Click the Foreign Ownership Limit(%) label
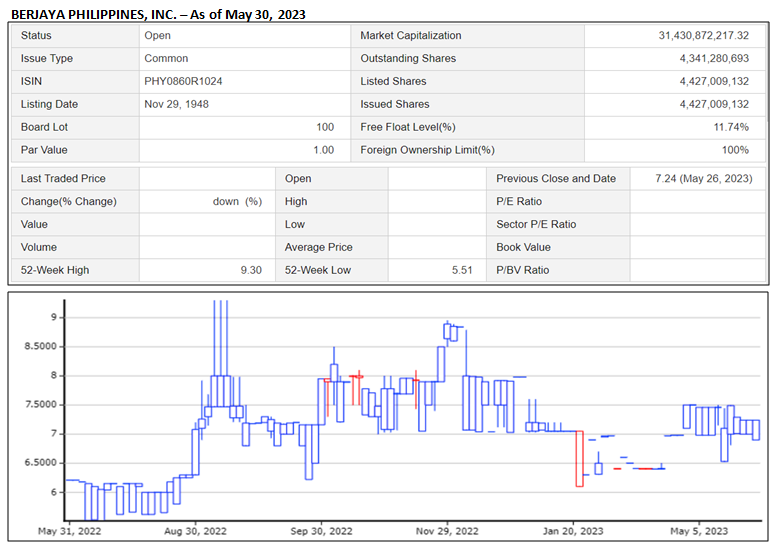Image resolution: width=773 pixels, height=545 pixels. tap(427, 150)
